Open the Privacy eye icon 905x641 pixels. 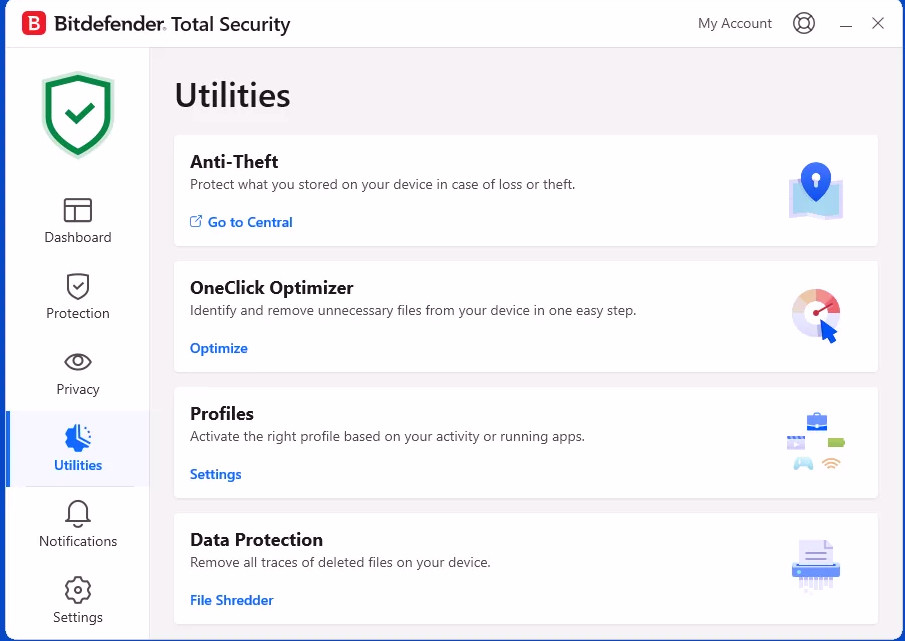[78, 362]
